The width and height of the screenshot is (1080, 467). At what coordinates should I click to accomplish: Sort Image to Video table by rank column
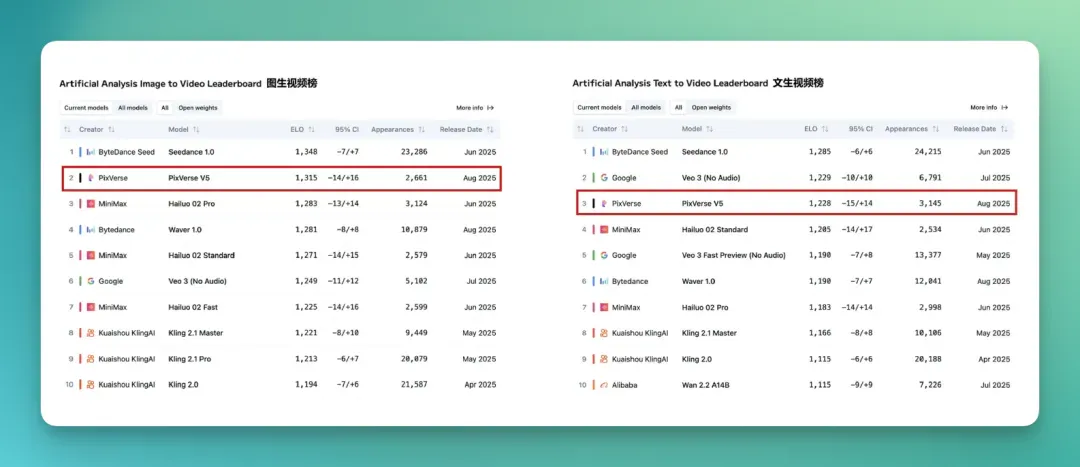68,129
